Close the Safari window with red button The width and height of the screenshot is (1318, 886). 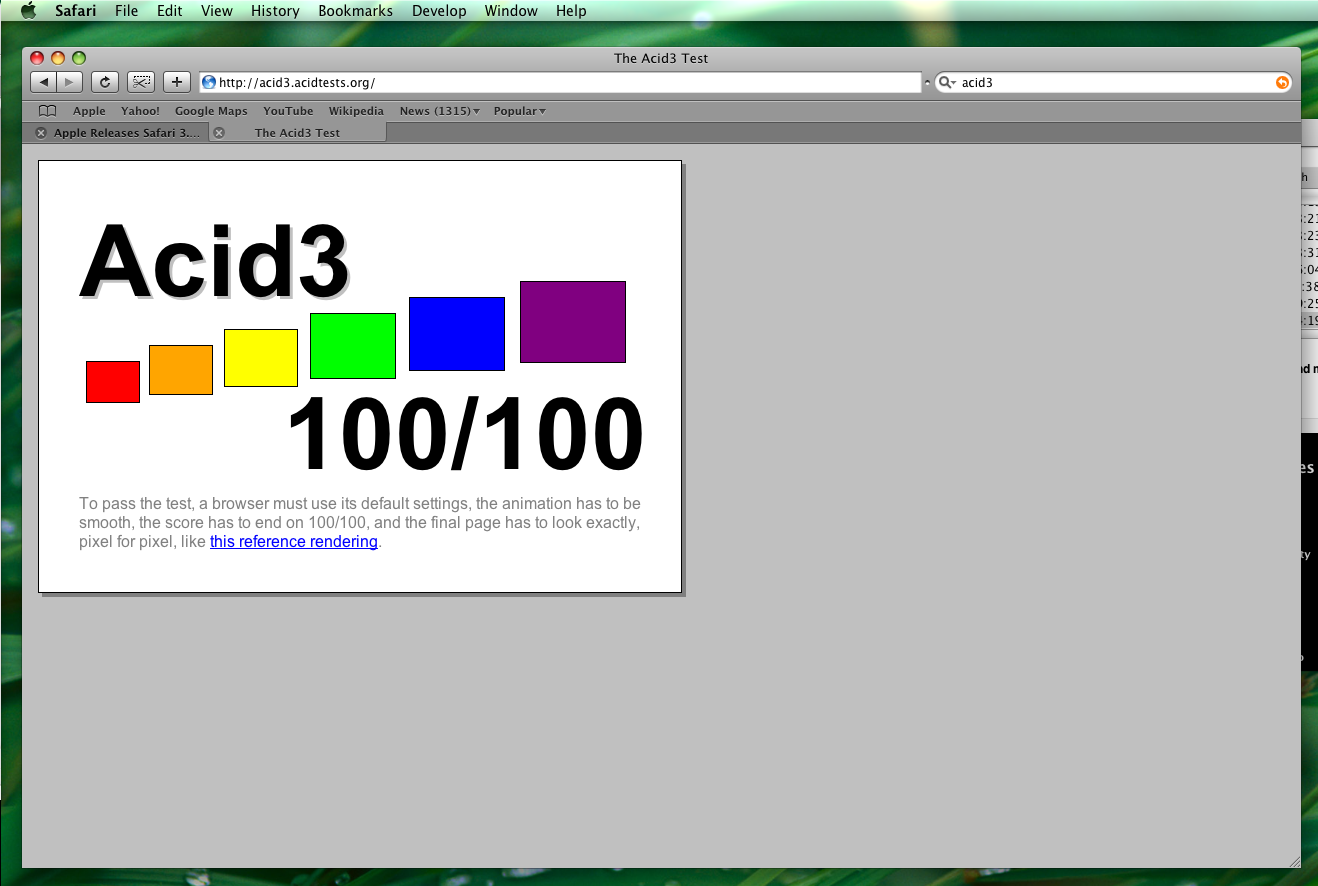[x=38, y=58]
